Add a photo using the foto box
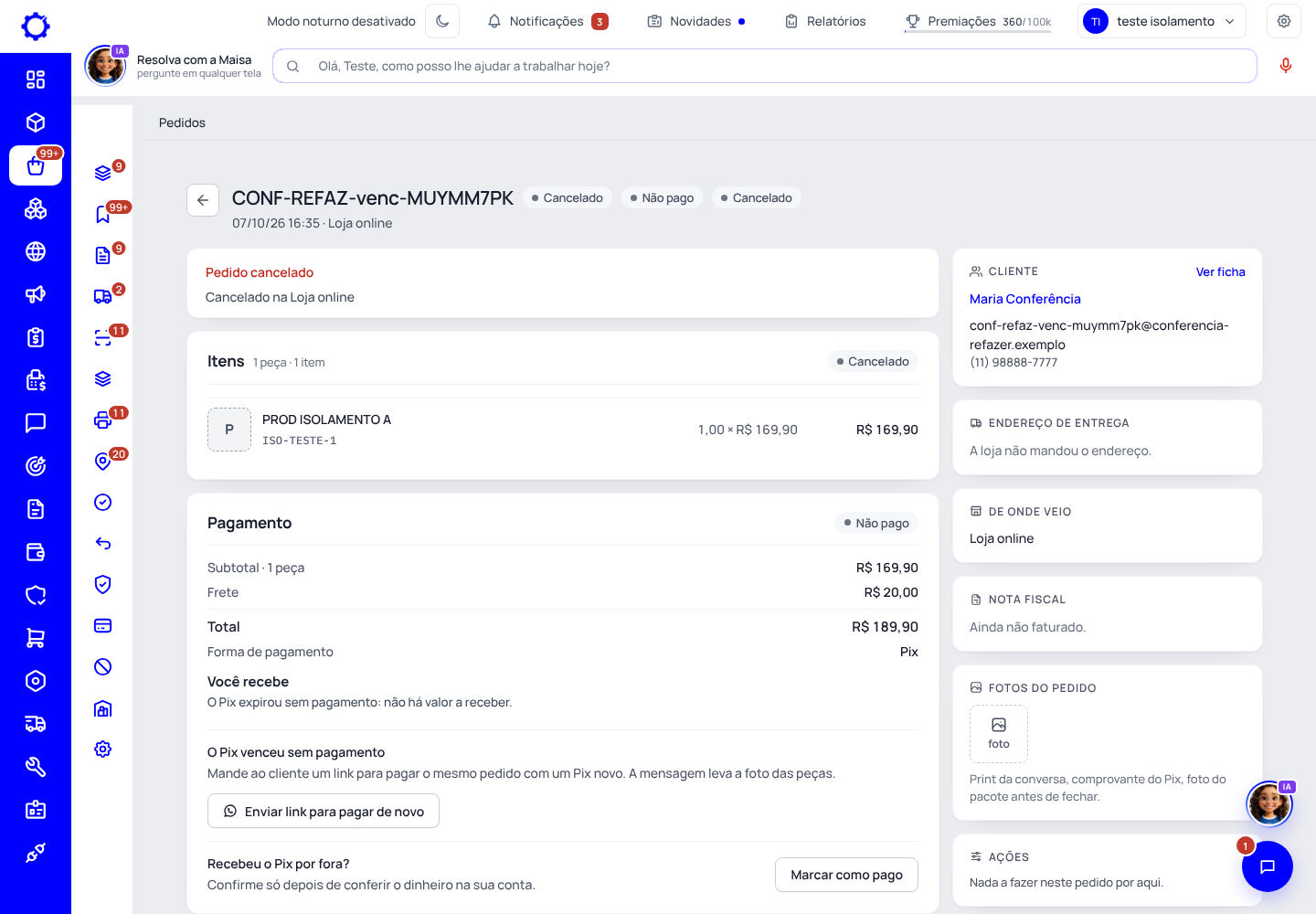 click(x=999, y=734)
